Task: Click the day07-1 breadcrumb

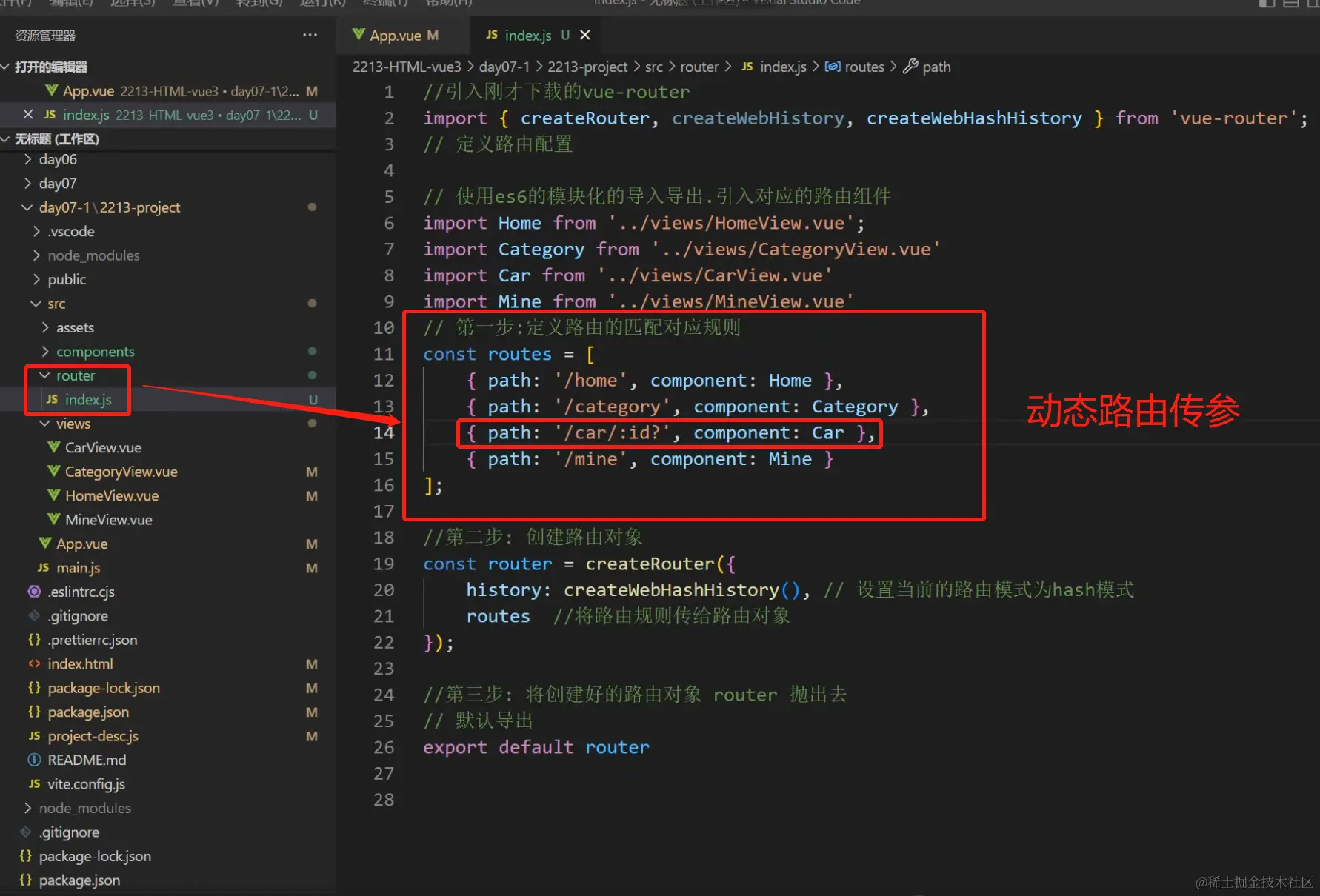Action: (x=504, y=67)
